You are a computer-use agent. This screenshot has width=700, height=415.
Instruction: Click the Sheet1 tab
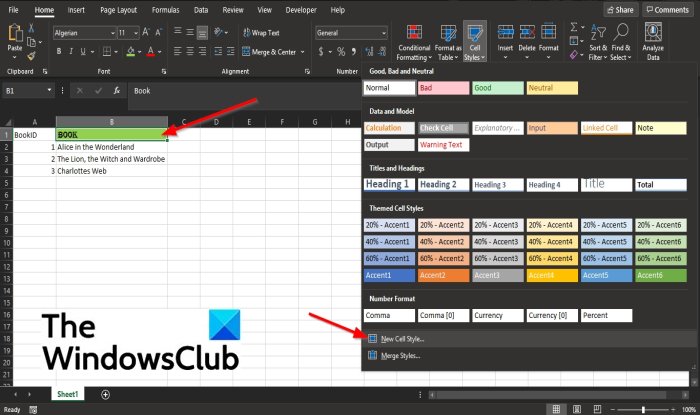(67, 394)
